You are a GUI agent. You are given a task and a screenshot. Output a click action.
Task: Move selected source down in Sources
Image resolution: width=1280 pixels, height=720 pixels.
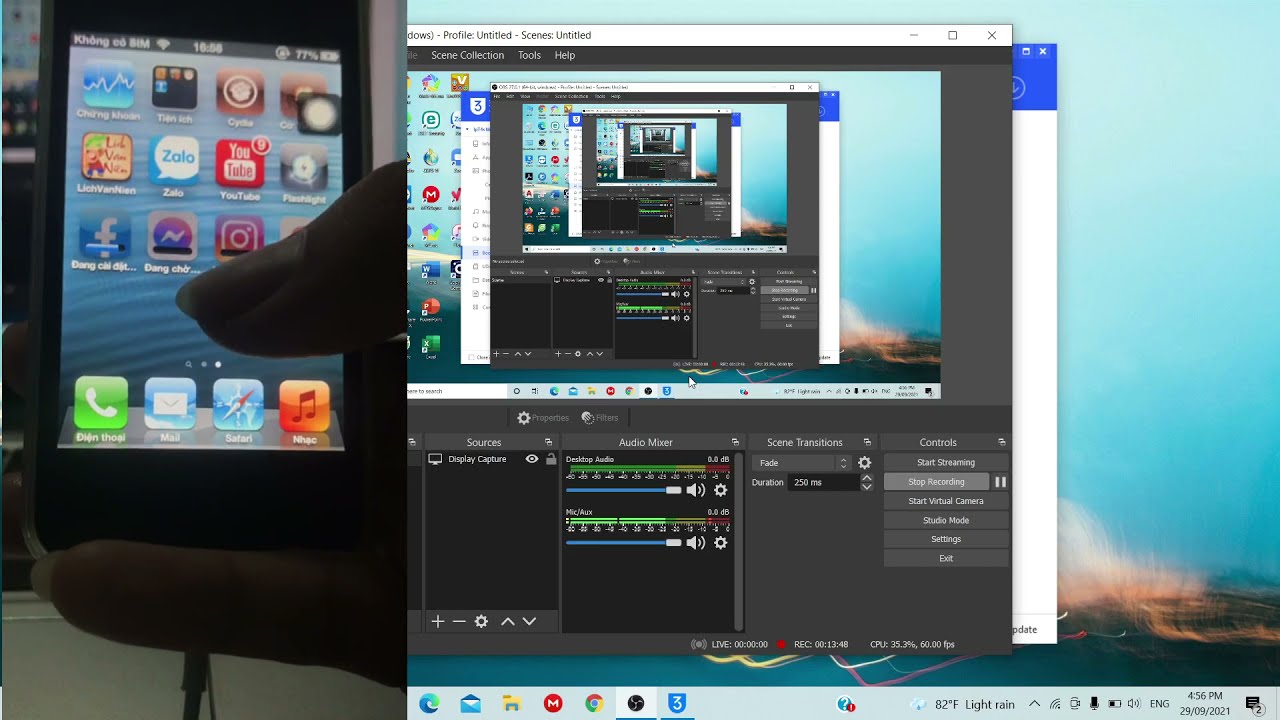click(529, 621)
